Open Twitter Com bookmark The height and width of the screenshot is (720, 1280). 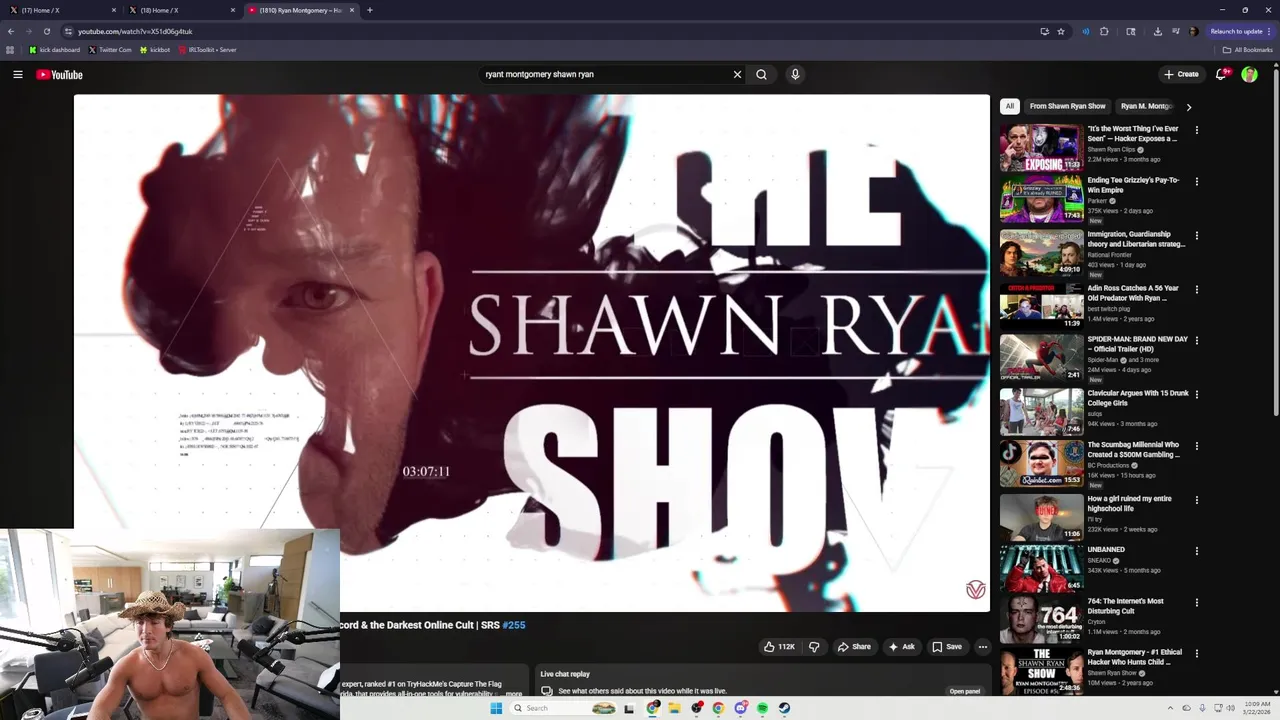110,49
